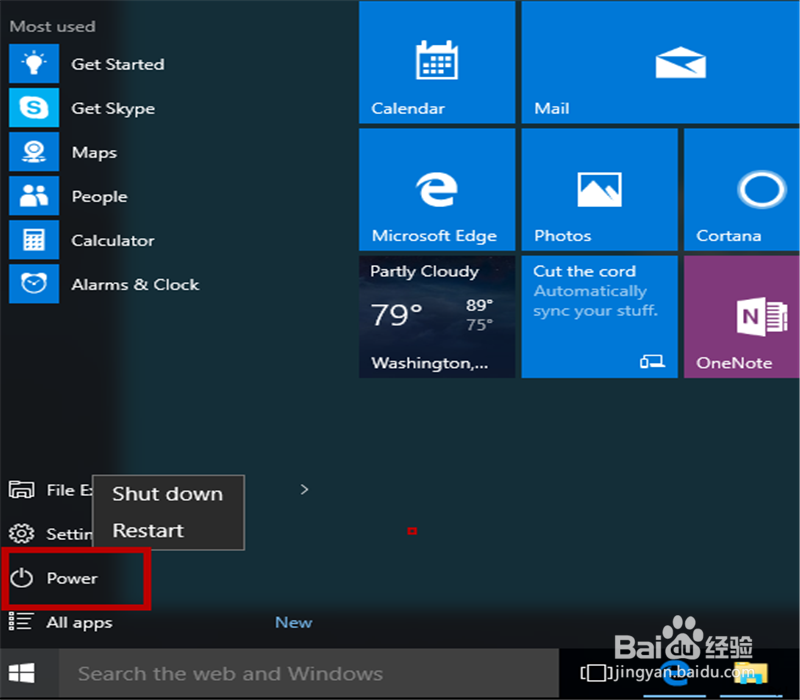Open the People app icon
This screenshot has width=800, height=700.
coord(34,196)
